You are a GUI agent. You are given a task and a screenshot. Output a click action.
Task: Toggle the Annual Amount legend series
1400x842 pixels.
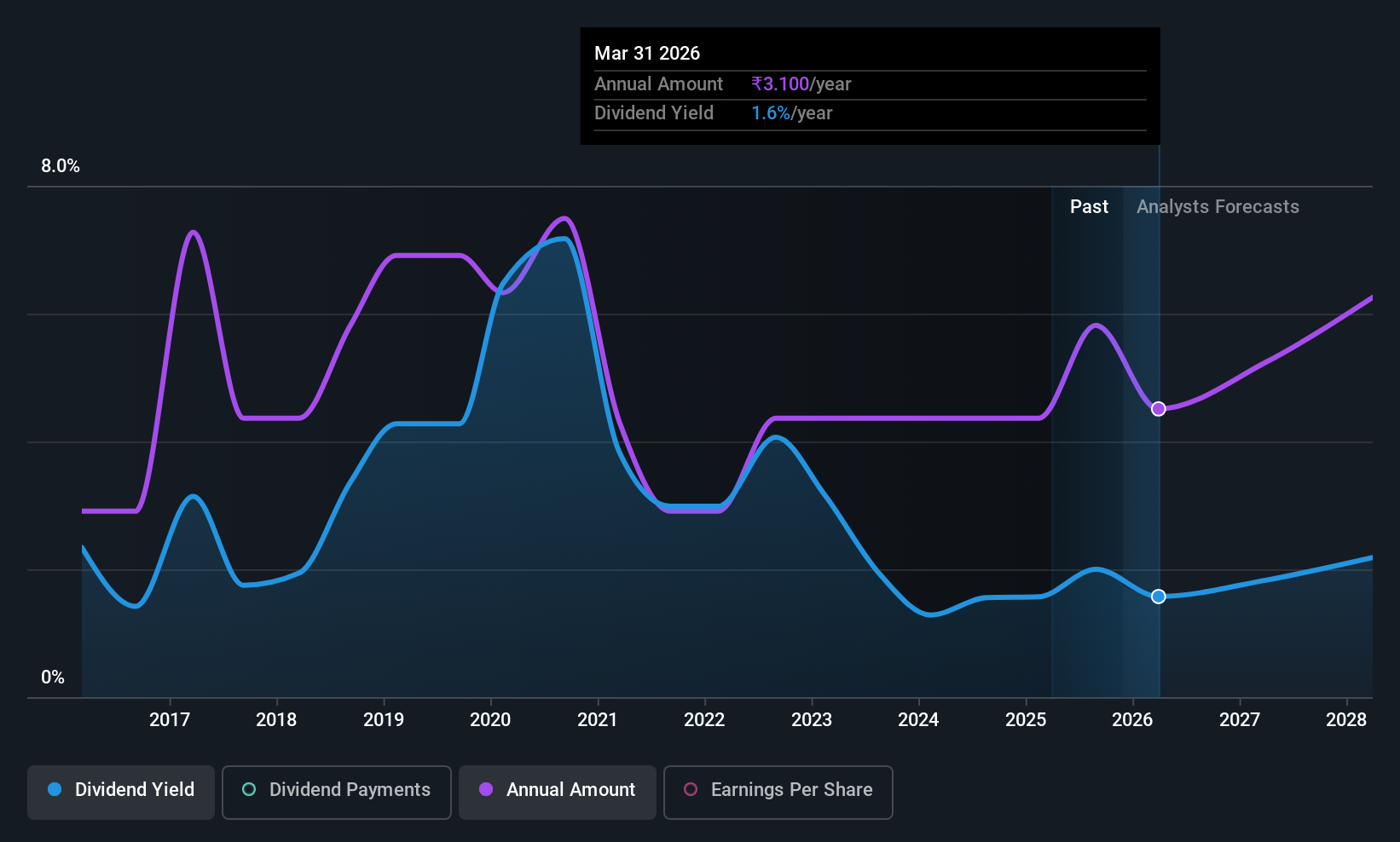click(x=558, y=792)
